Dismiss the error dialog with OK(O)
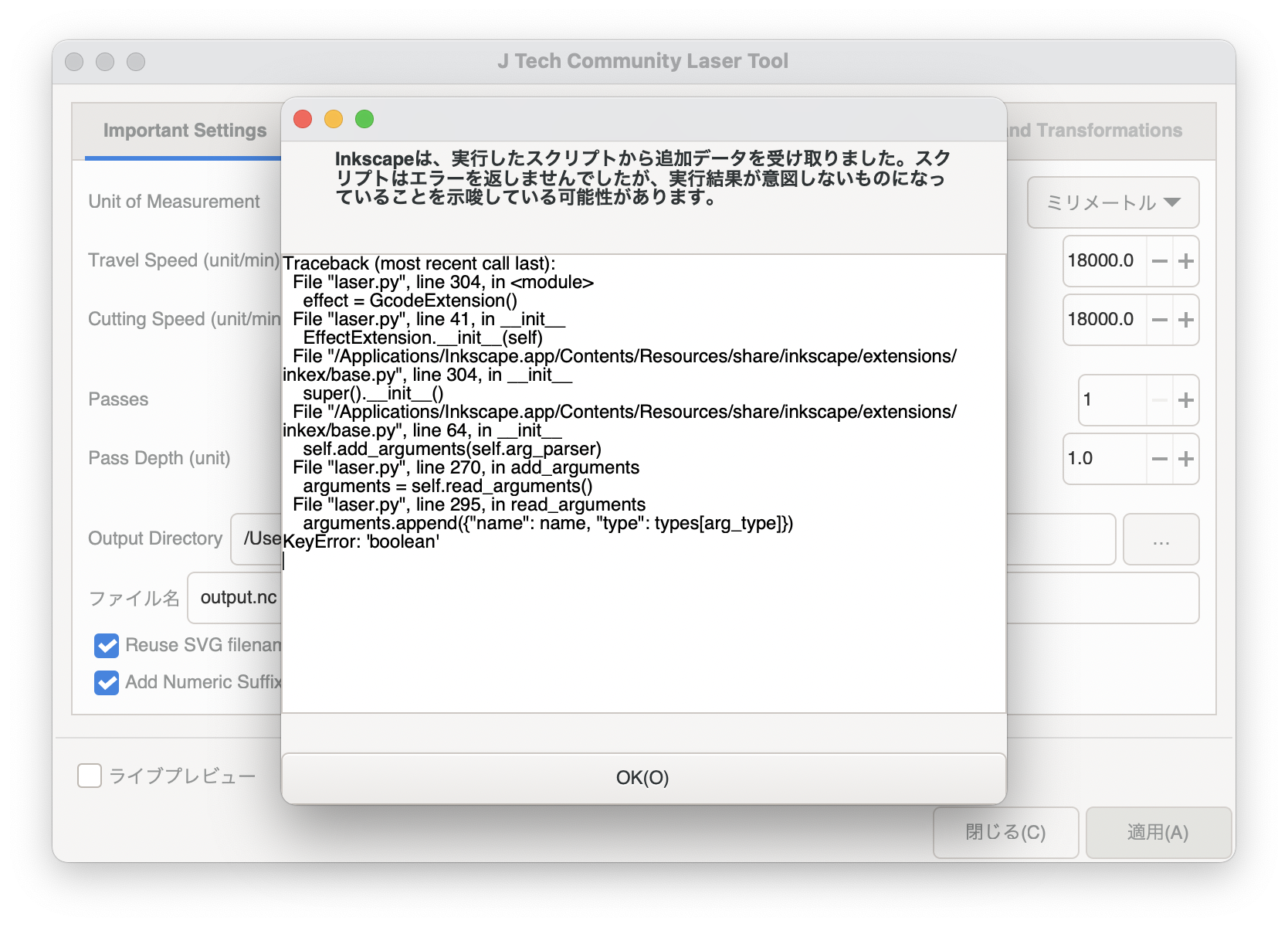1288x927 pixels. [644, 777]
